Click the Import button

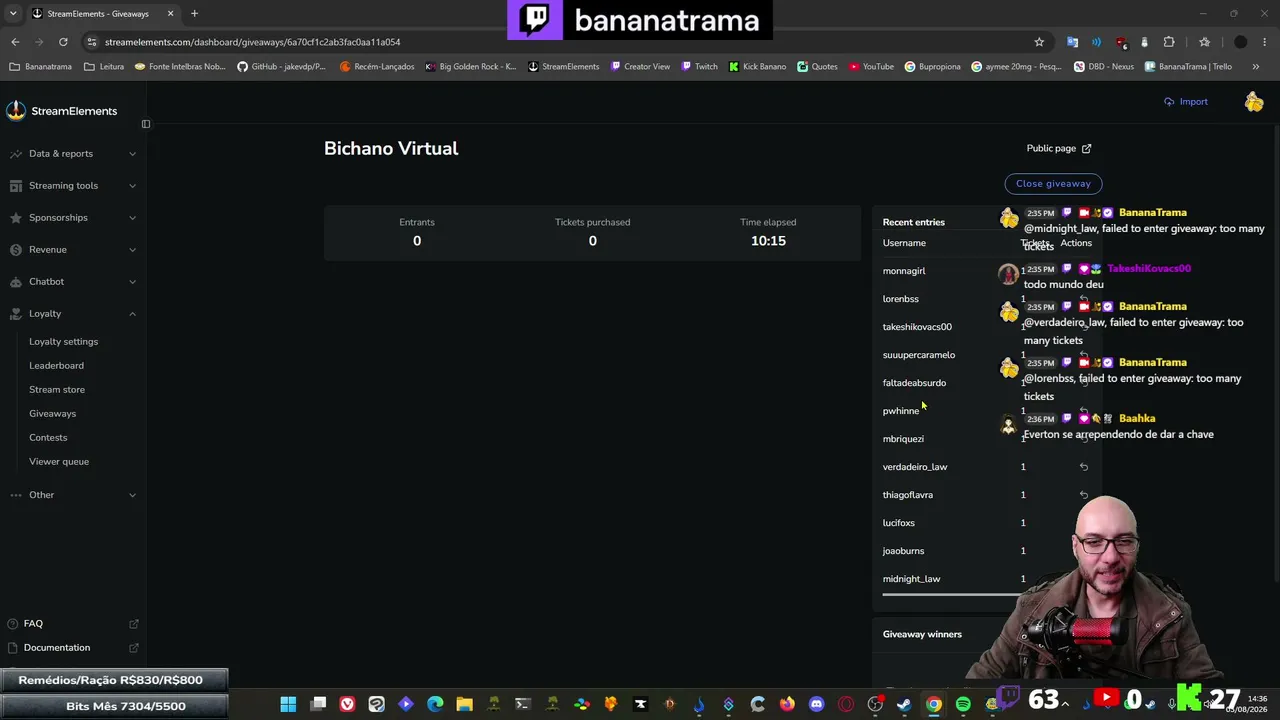coord(1186,102)
